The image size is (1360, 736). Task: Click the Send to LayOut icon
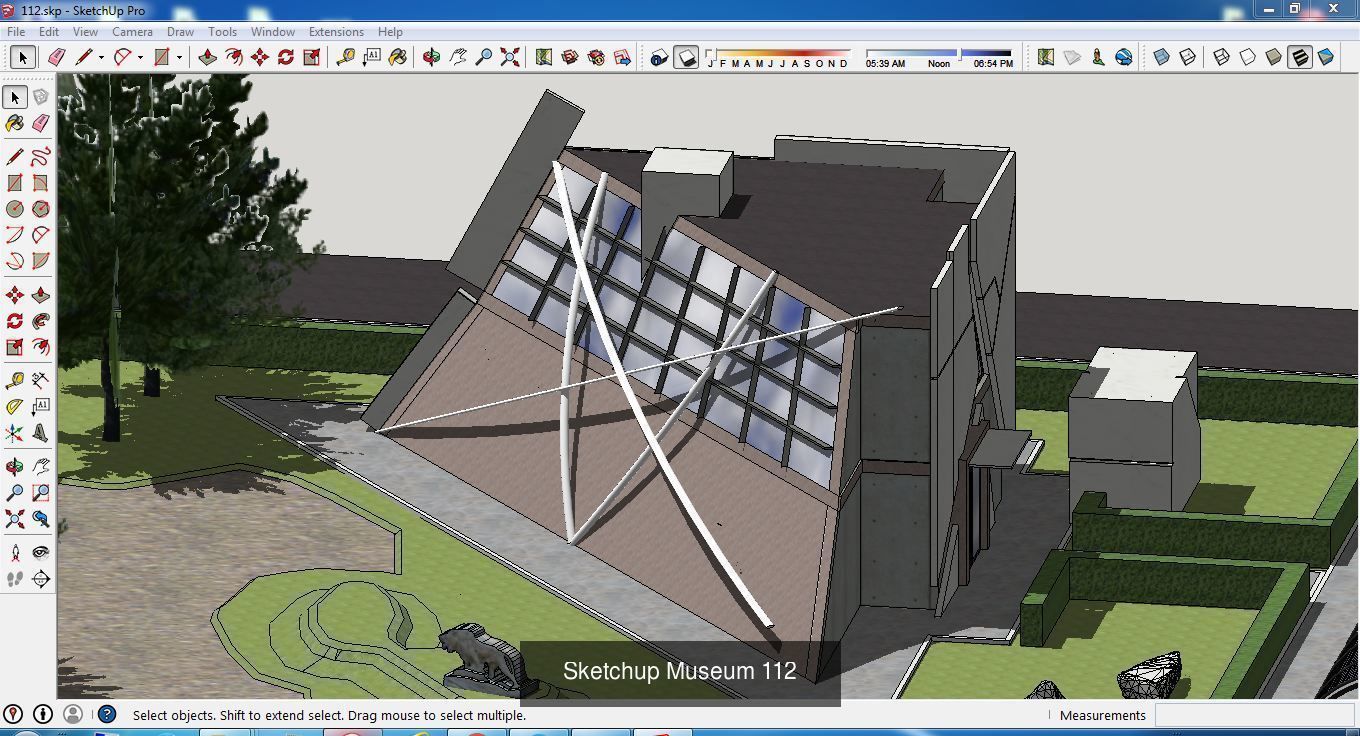622,57
